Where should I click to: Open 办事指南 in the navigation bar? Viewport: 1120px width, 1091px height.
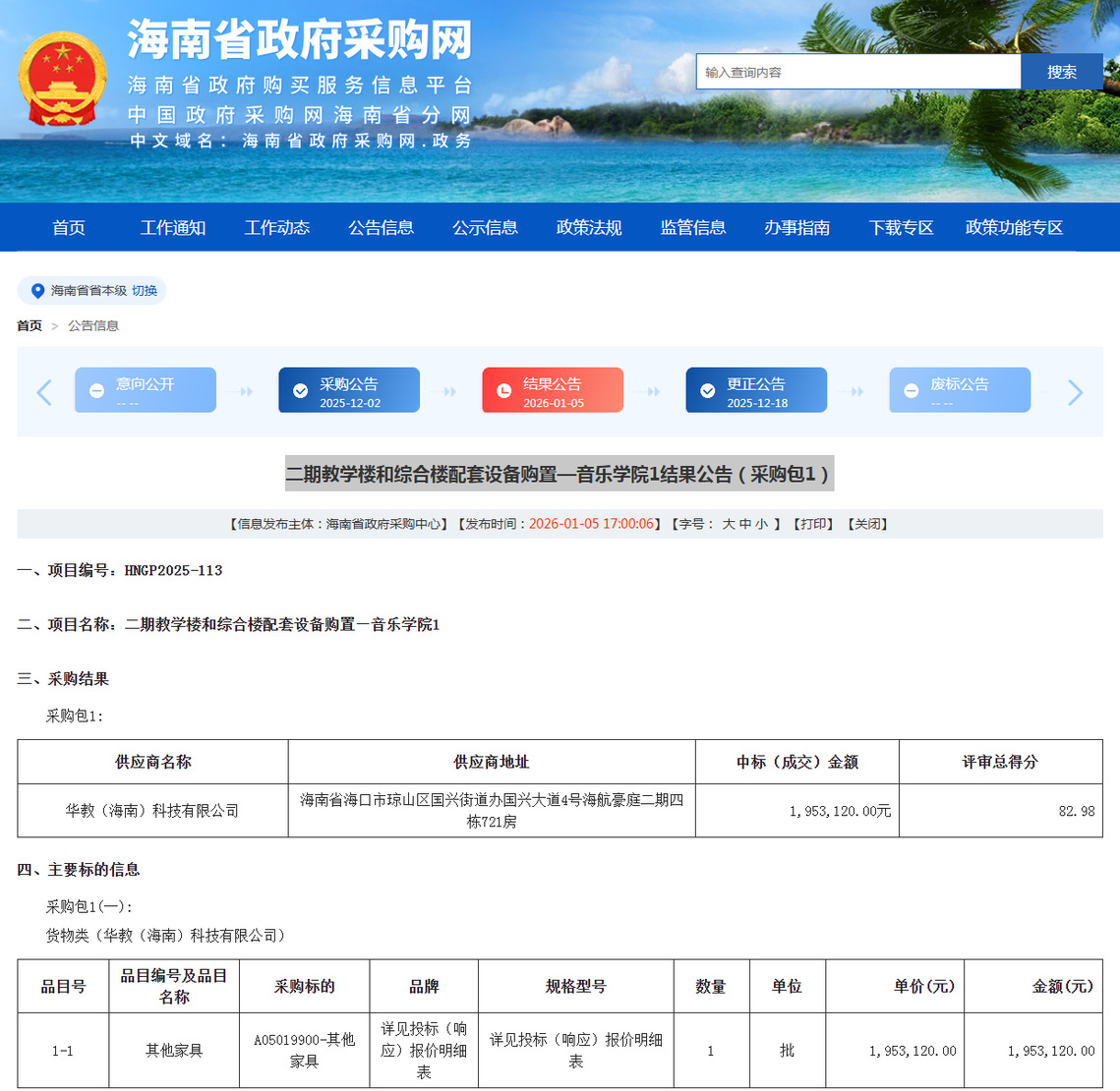click(x=796, y=228)
